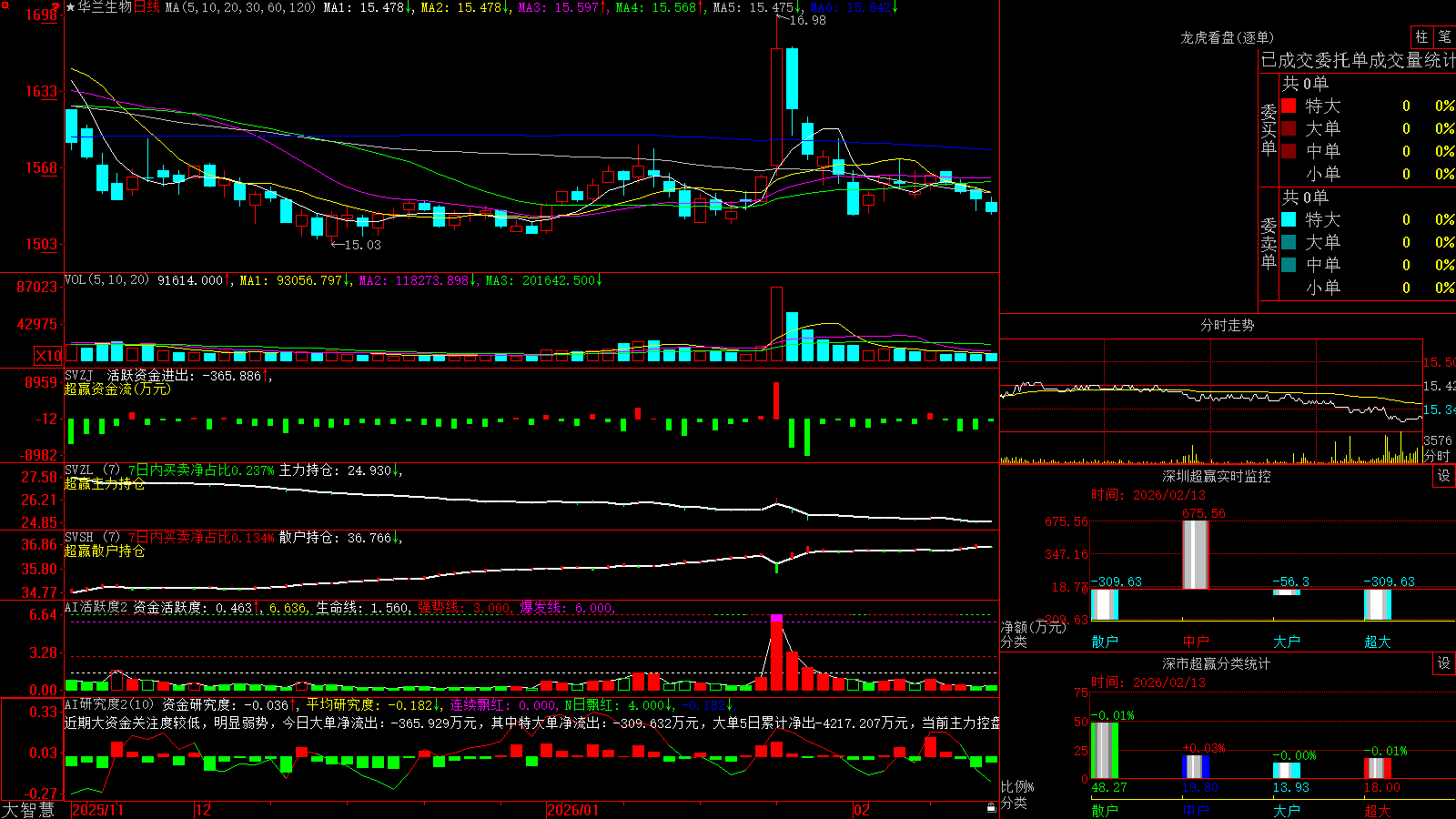Click the SVZJ indicator name
This screenshot has height=819, width=1456.
coord(79,375)
